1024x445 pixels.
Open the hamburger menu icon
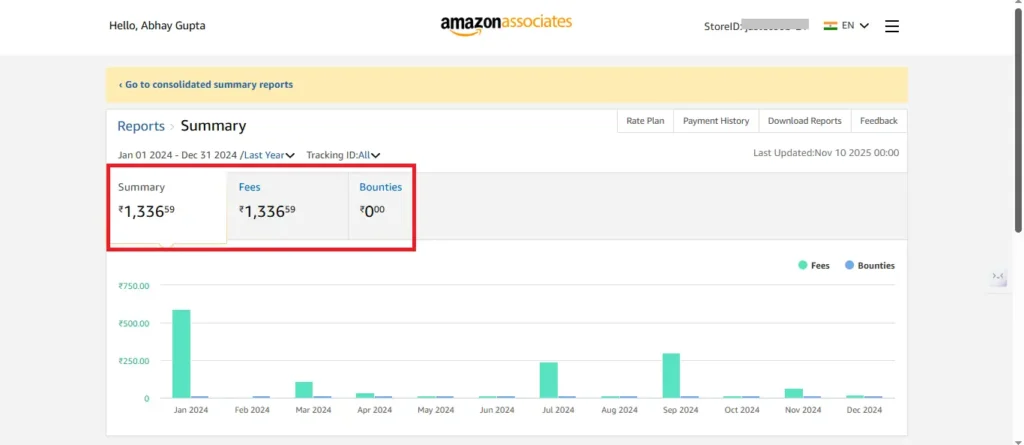click(892, 26)
